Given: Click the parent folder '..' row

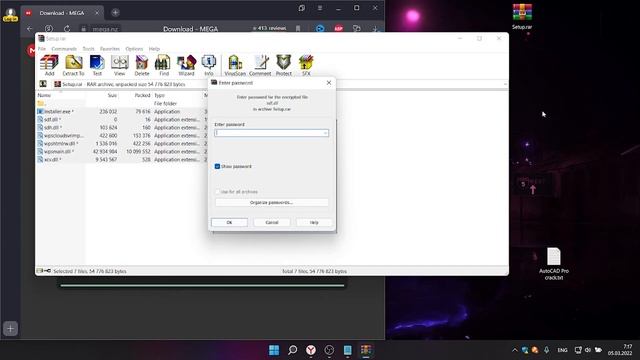Looking at the screenshot, I should pyautogui.click(x=122, y=104).
